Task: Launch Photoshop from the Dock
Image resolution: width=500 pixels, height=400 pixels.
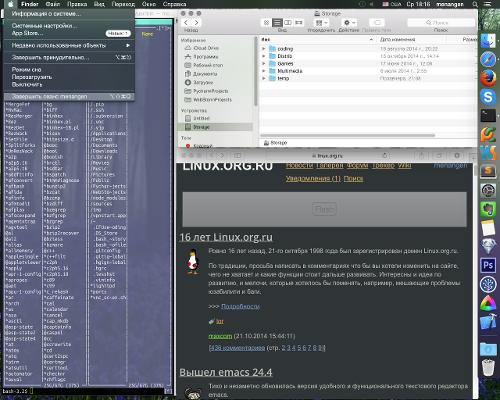Action: [488, 266]
